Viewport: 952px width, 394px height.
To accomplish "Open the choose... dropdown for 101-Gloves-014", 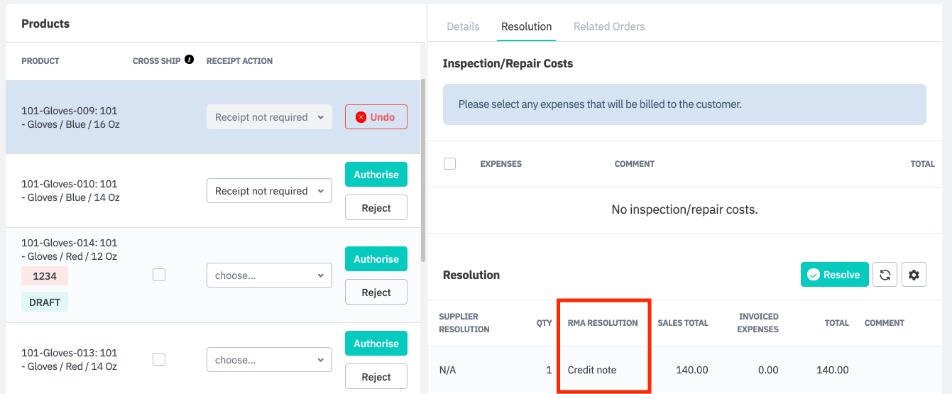I will (269, 275).
